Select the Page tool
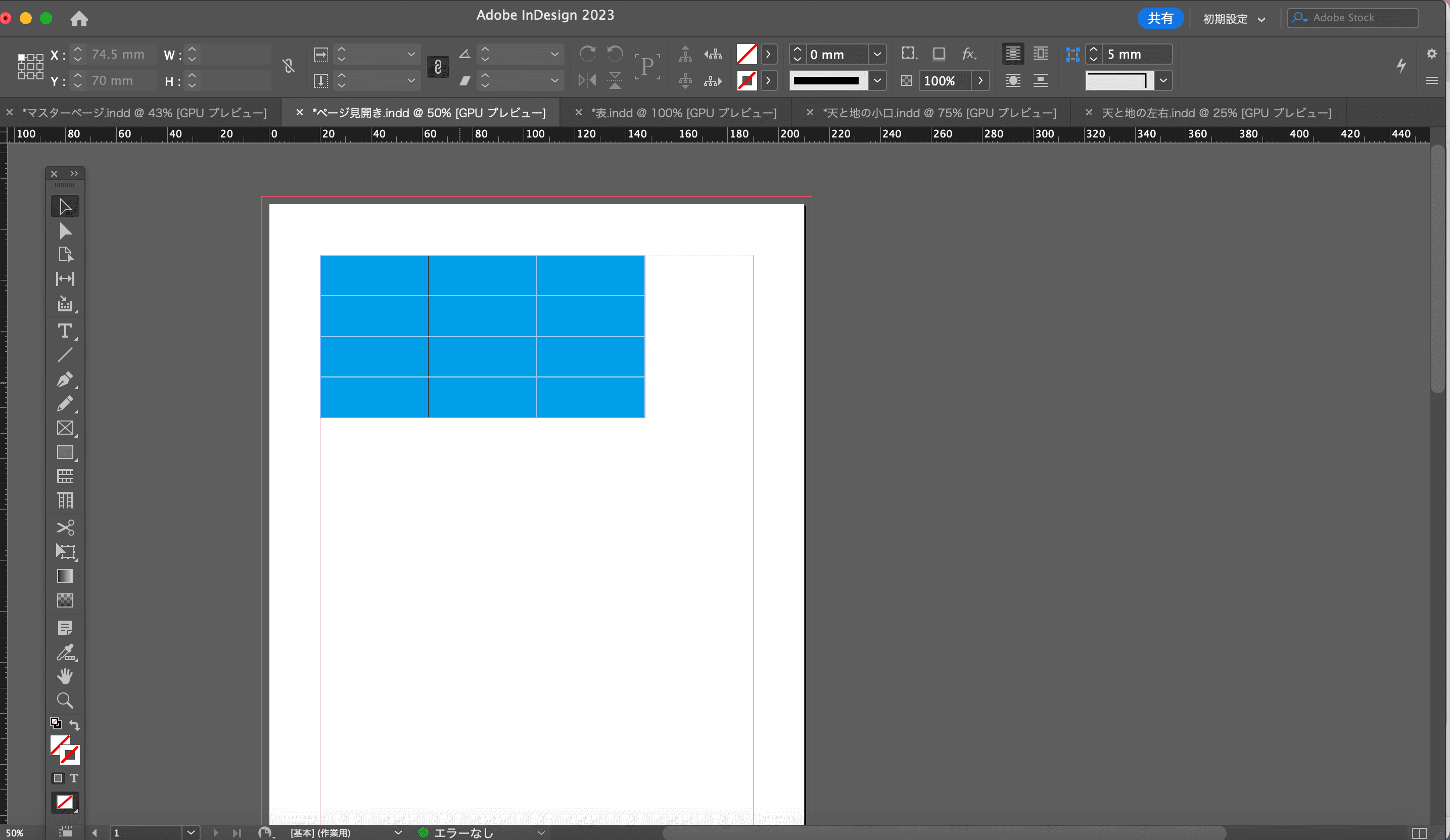Viewport: 1450px width, 840px height. [65, 254]
